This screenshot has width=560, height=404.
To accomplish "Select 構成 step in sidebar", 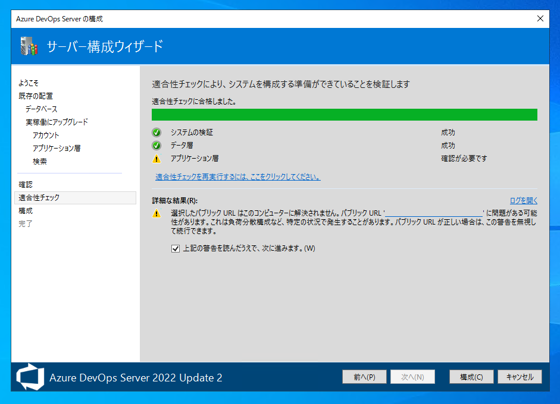I will click(x=26, y=211).
